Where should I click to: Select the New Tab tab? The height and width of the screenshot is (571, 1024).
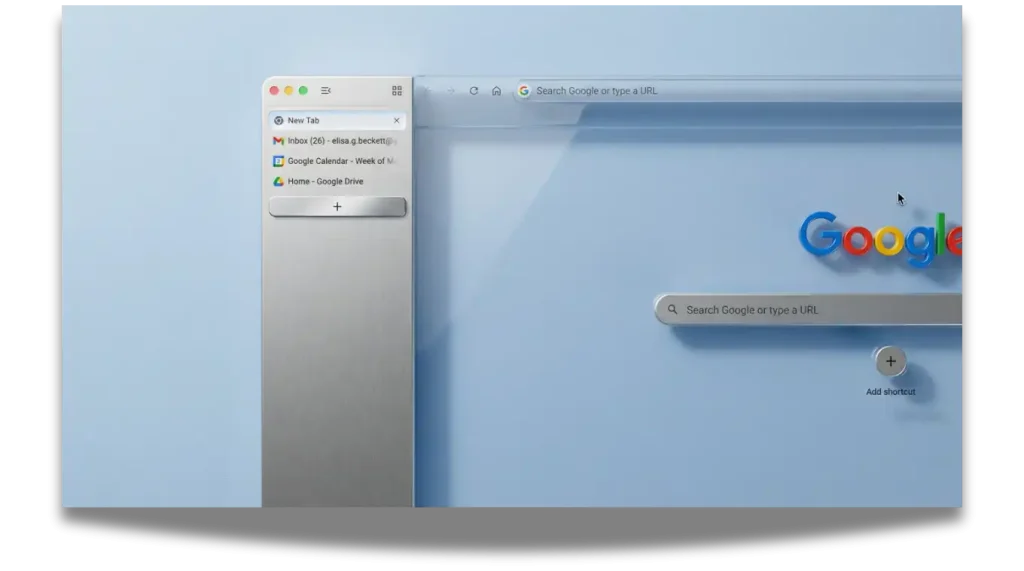coord(337,120)
